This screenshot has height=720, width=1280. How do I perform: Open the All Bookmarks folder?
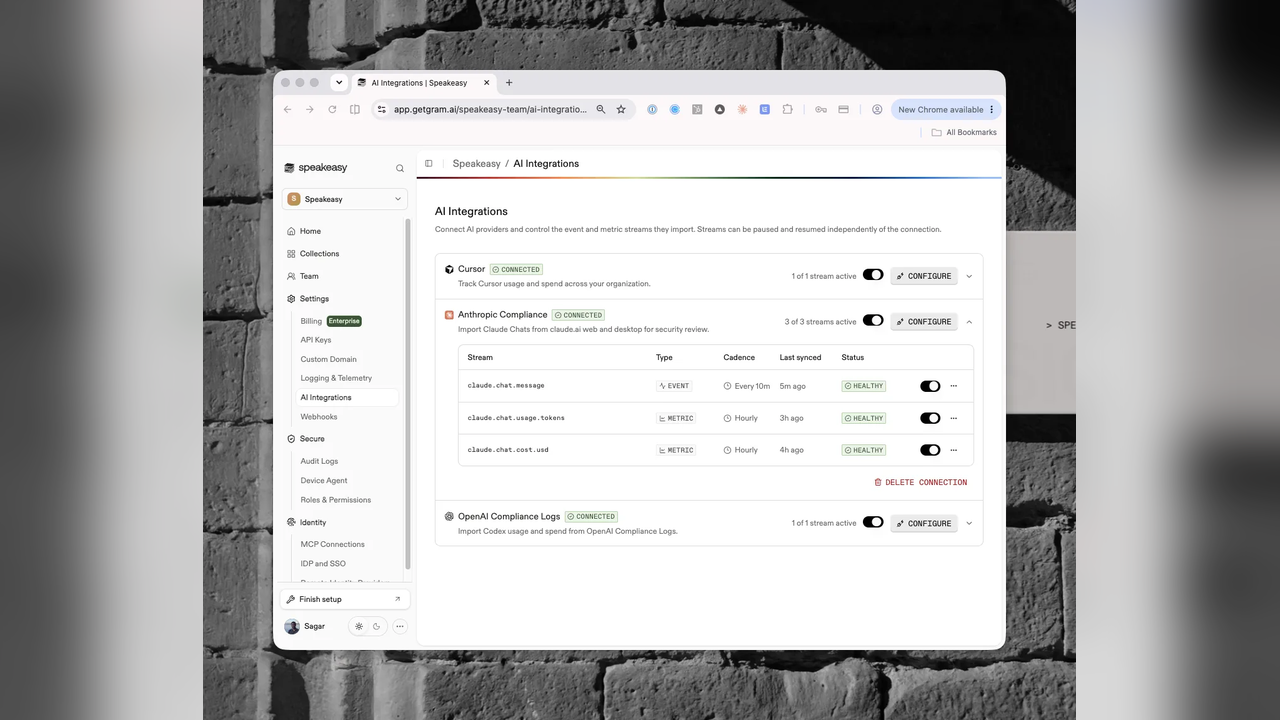coord(964,132)
